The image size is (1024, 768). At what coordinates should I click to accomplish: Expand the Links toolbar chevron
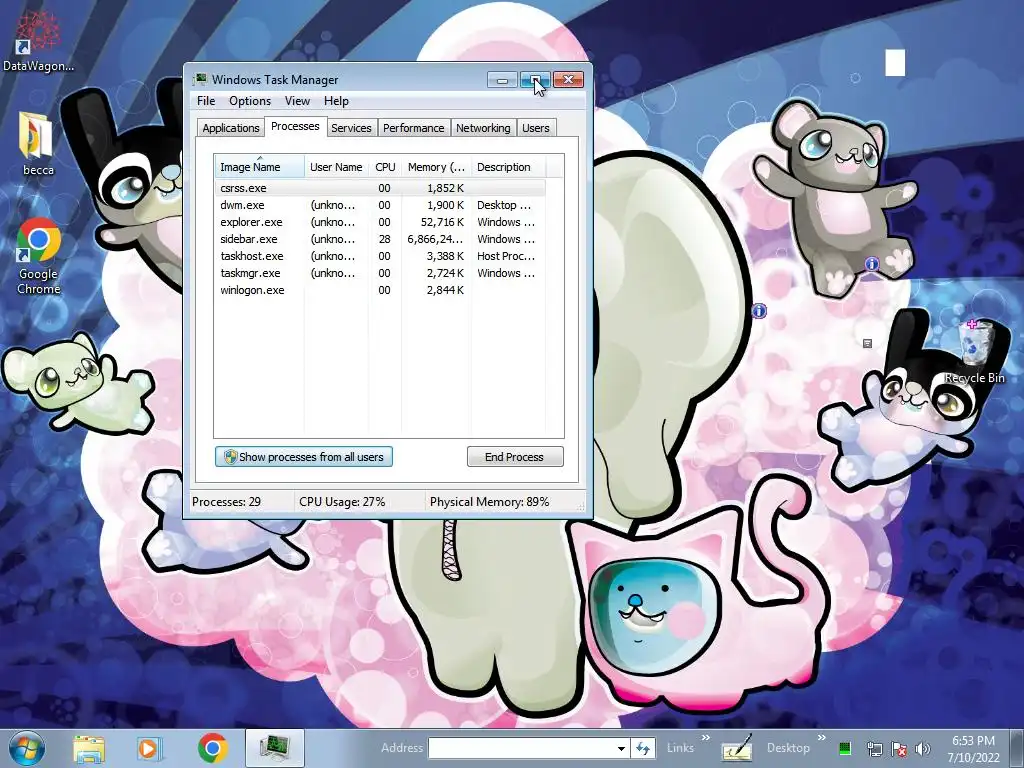706,738
